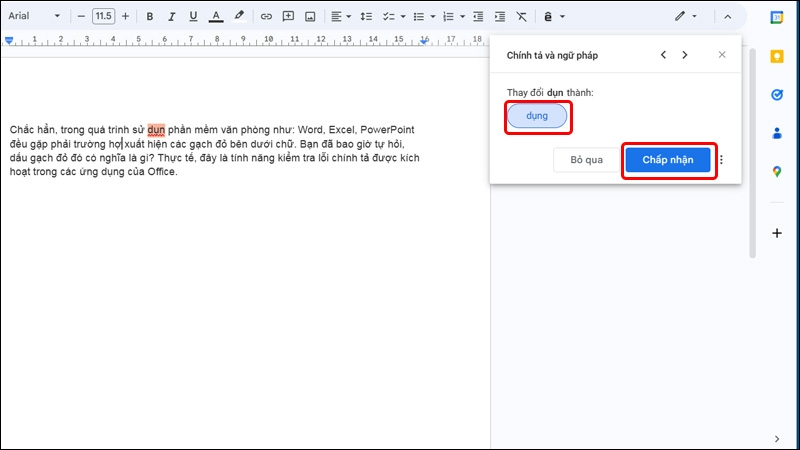
Task: Open the editing mode pencil dropdown
Action: tap(686, 16)
